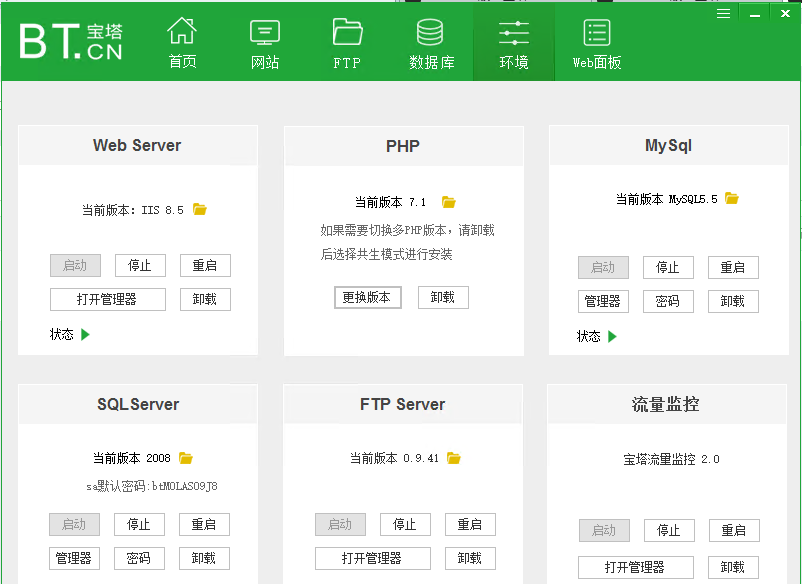The width and height of the screenshot is (802, 584).
Task: Click 启动 in SQLServer card
Action: click(x=74, y=524)
